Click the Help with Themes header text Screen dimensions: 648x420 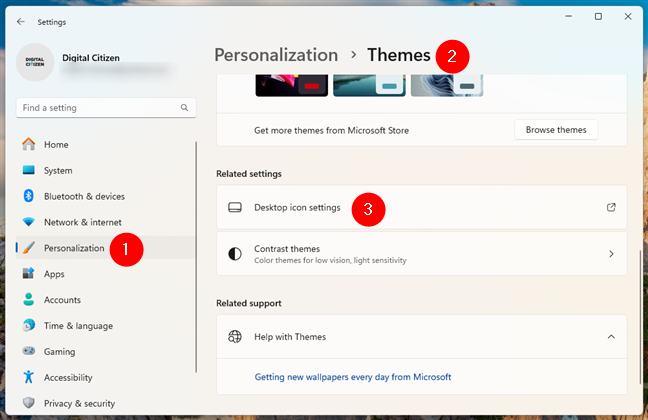pyautogui.click(x=290, y=336)
